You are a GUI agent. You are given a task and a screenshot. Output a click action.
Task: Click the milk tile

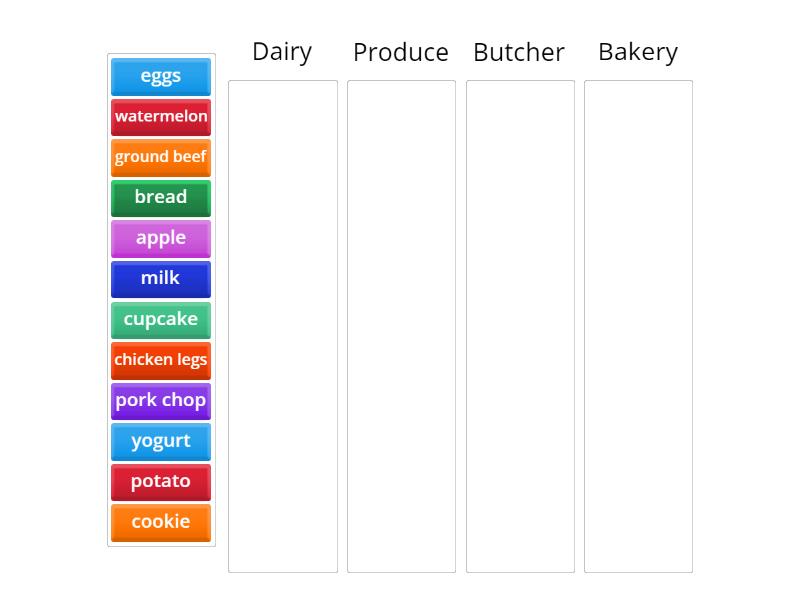(x=160, y=279)
